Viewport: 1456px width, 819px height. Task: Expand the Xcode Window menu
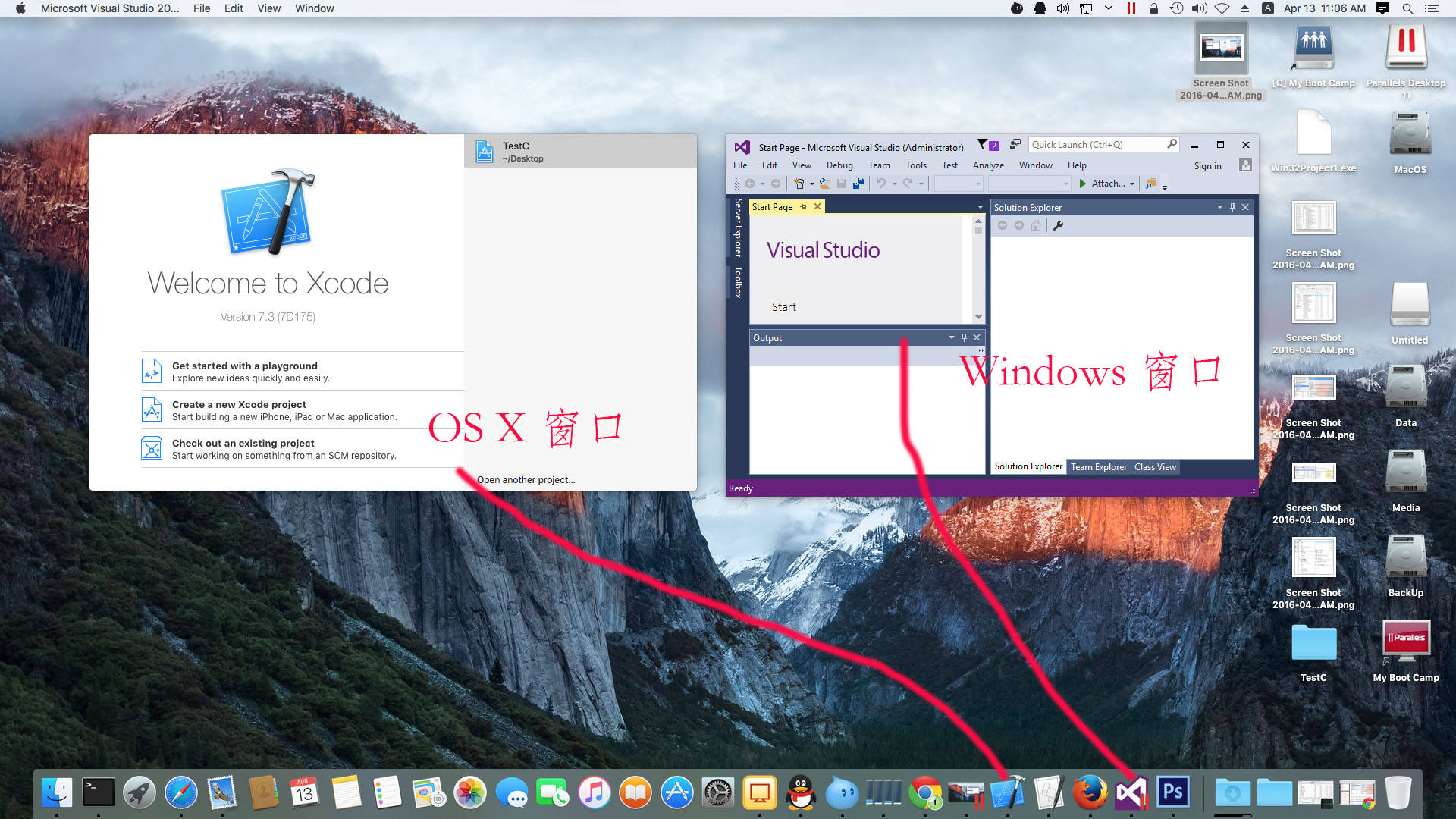[313, 8]
